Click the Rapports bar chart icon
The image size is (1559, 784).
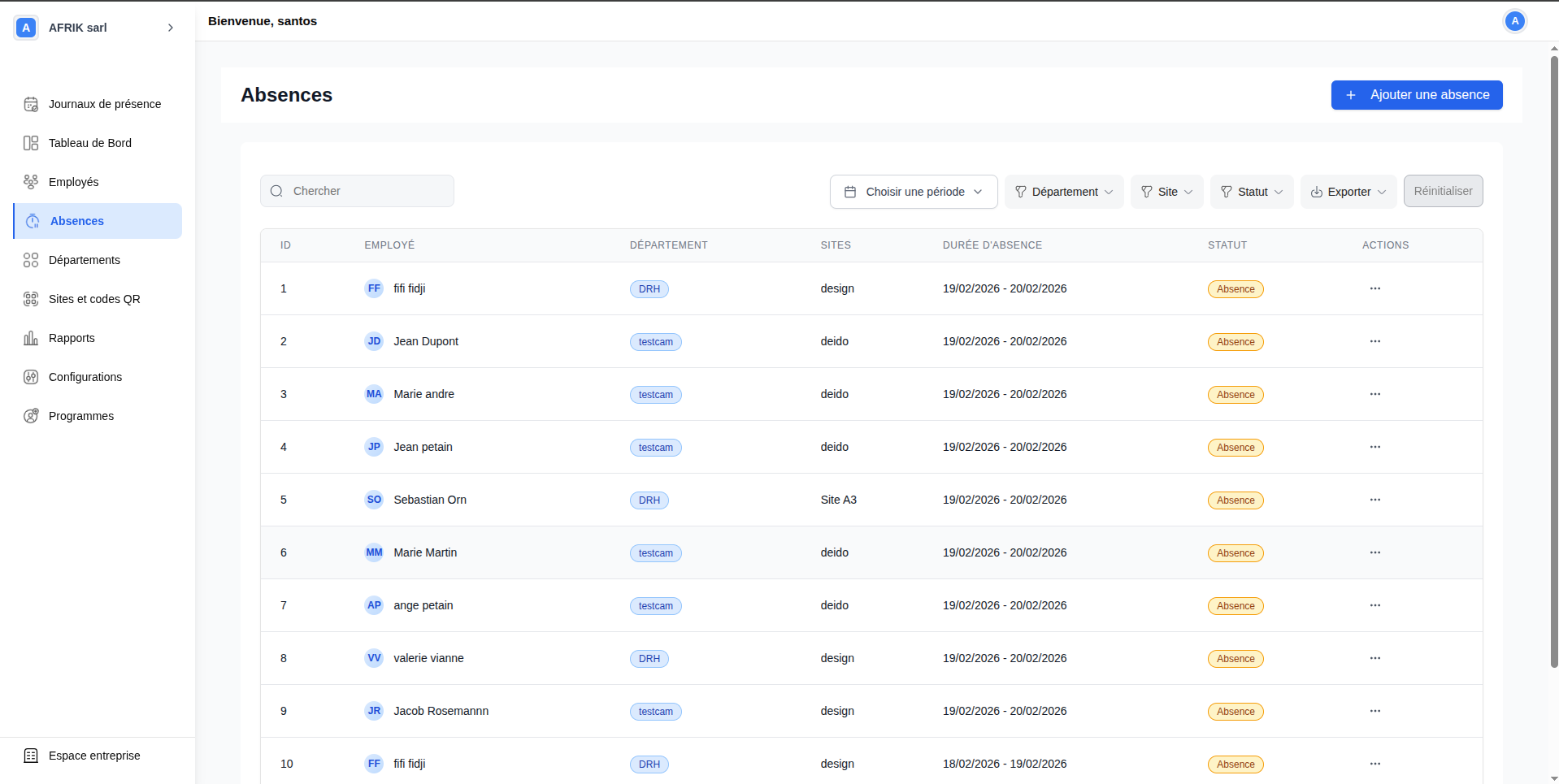[x=31, y=338]
